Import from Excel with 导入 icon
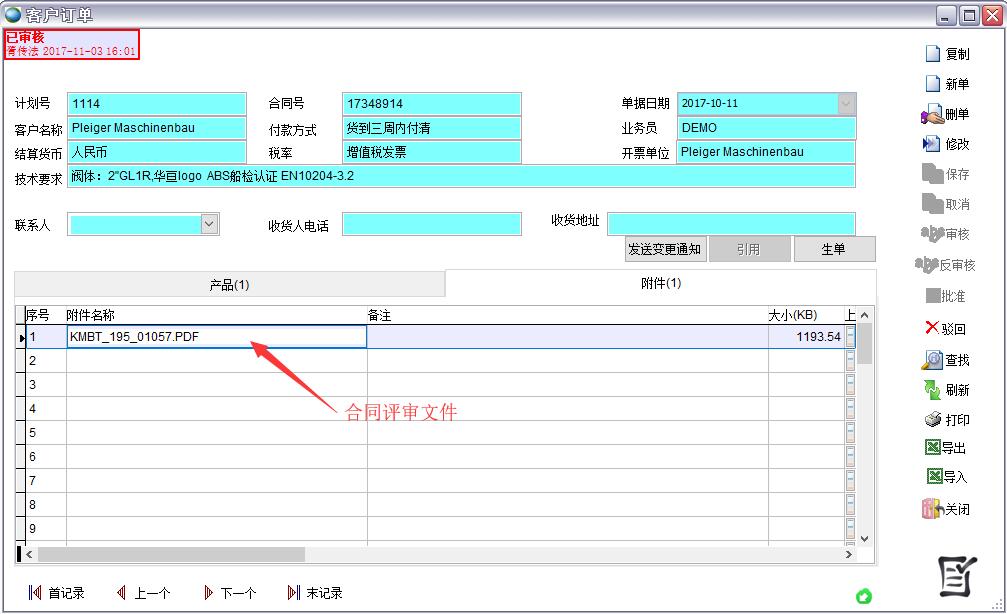 point(932,477)
